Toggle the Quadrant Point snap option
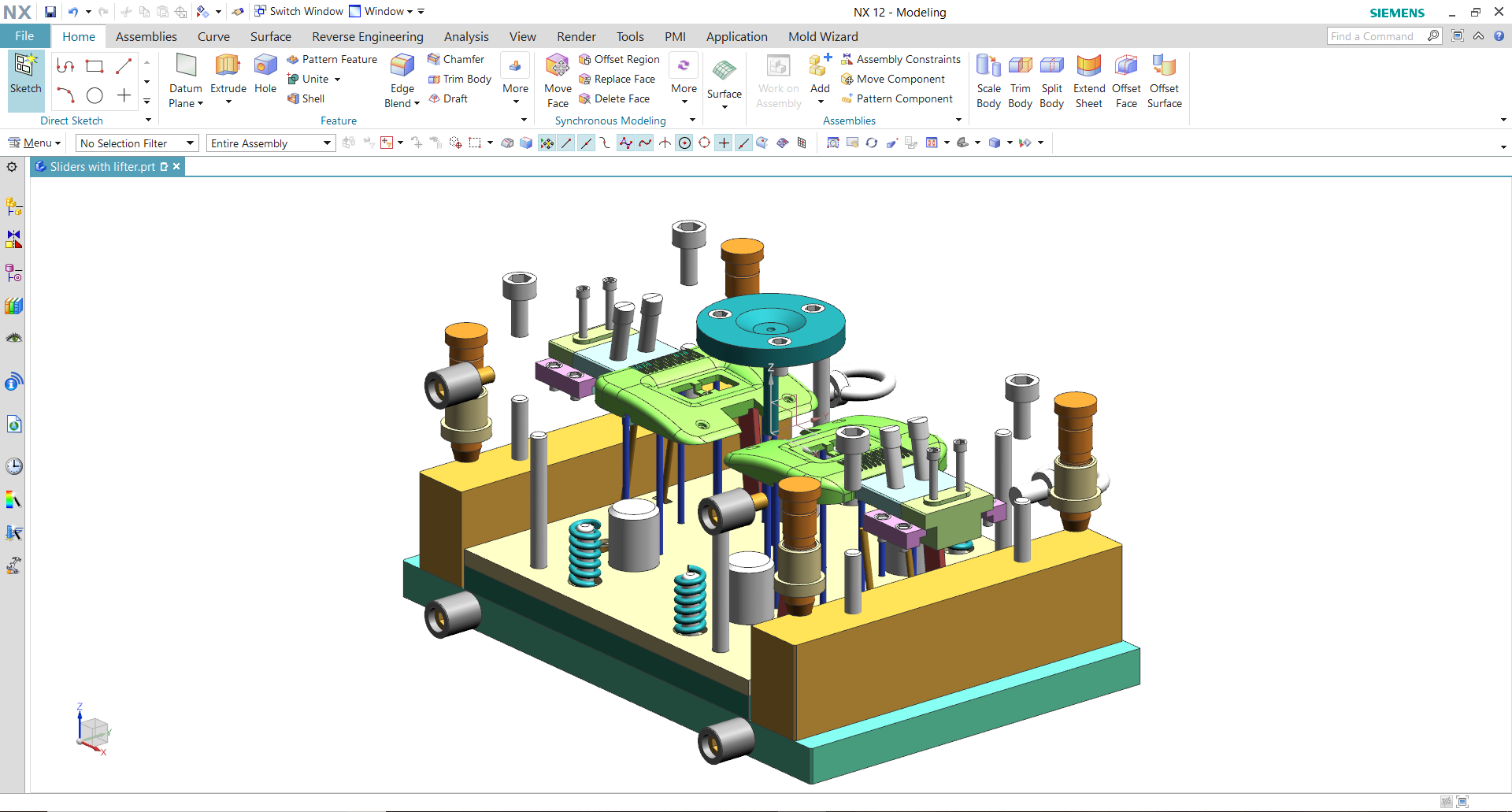1512x812 pixels. click(x=704, y=143)
